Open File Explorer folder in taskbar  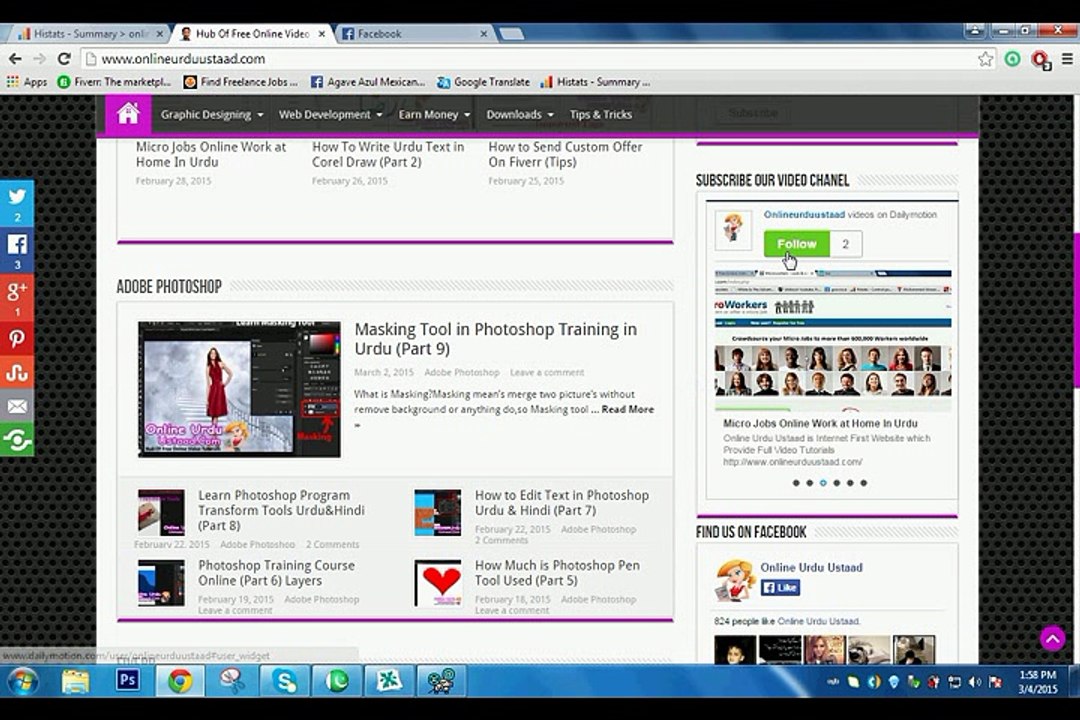(75, 681)
